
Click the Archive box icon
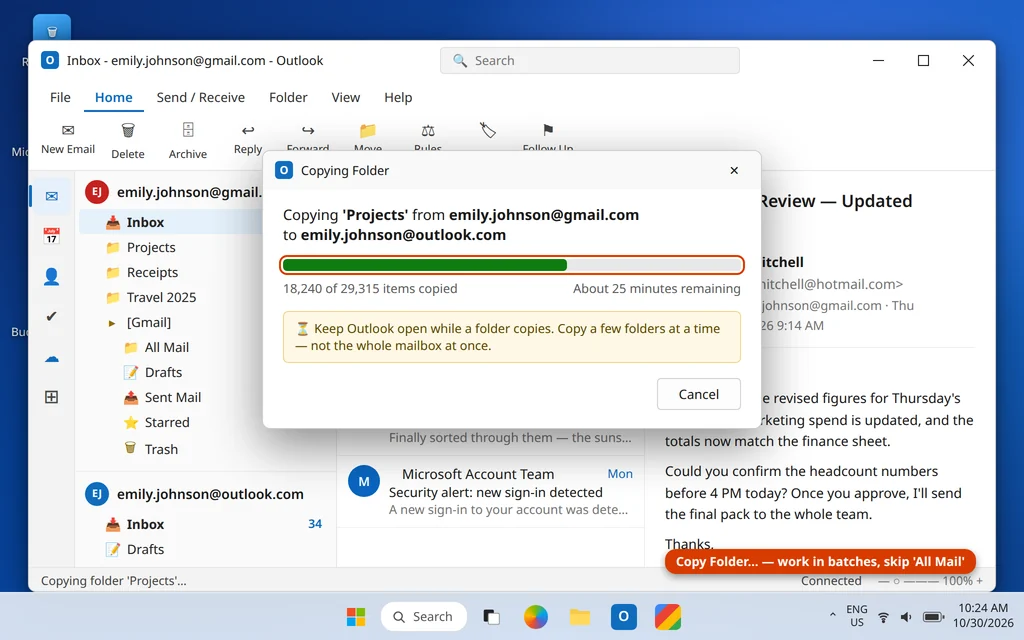(188, 130)
